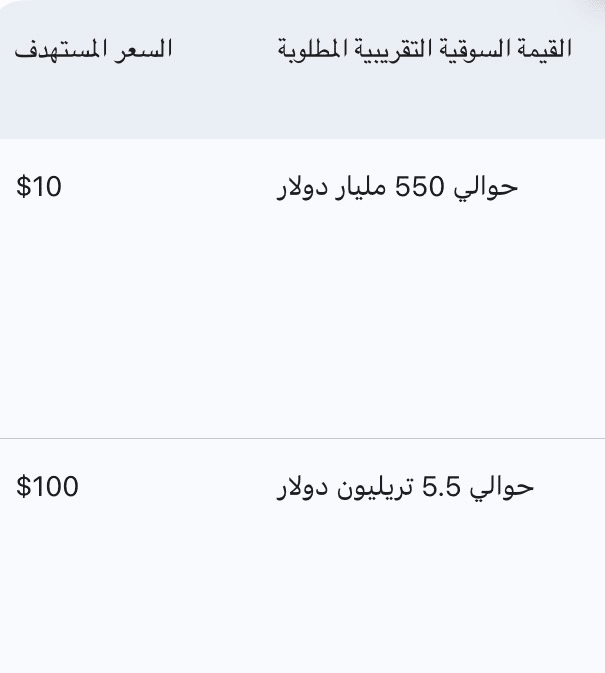605x673 pixels.
Task: Click the number 5.5 in second row
Action: (x=442, y=487)
